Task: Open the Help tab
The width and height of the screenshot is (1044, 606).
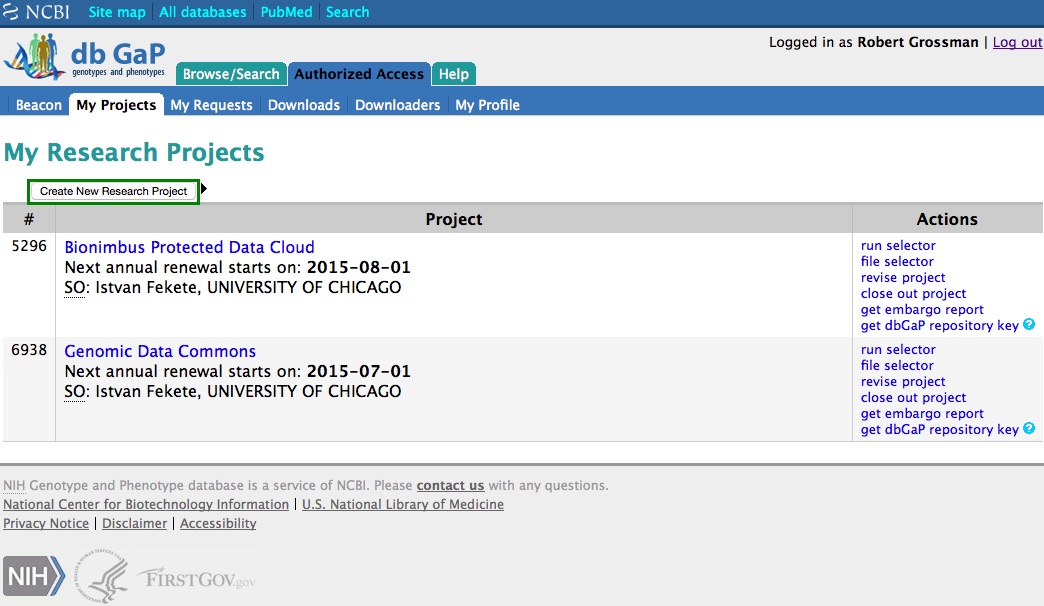Action: (454, 74)
